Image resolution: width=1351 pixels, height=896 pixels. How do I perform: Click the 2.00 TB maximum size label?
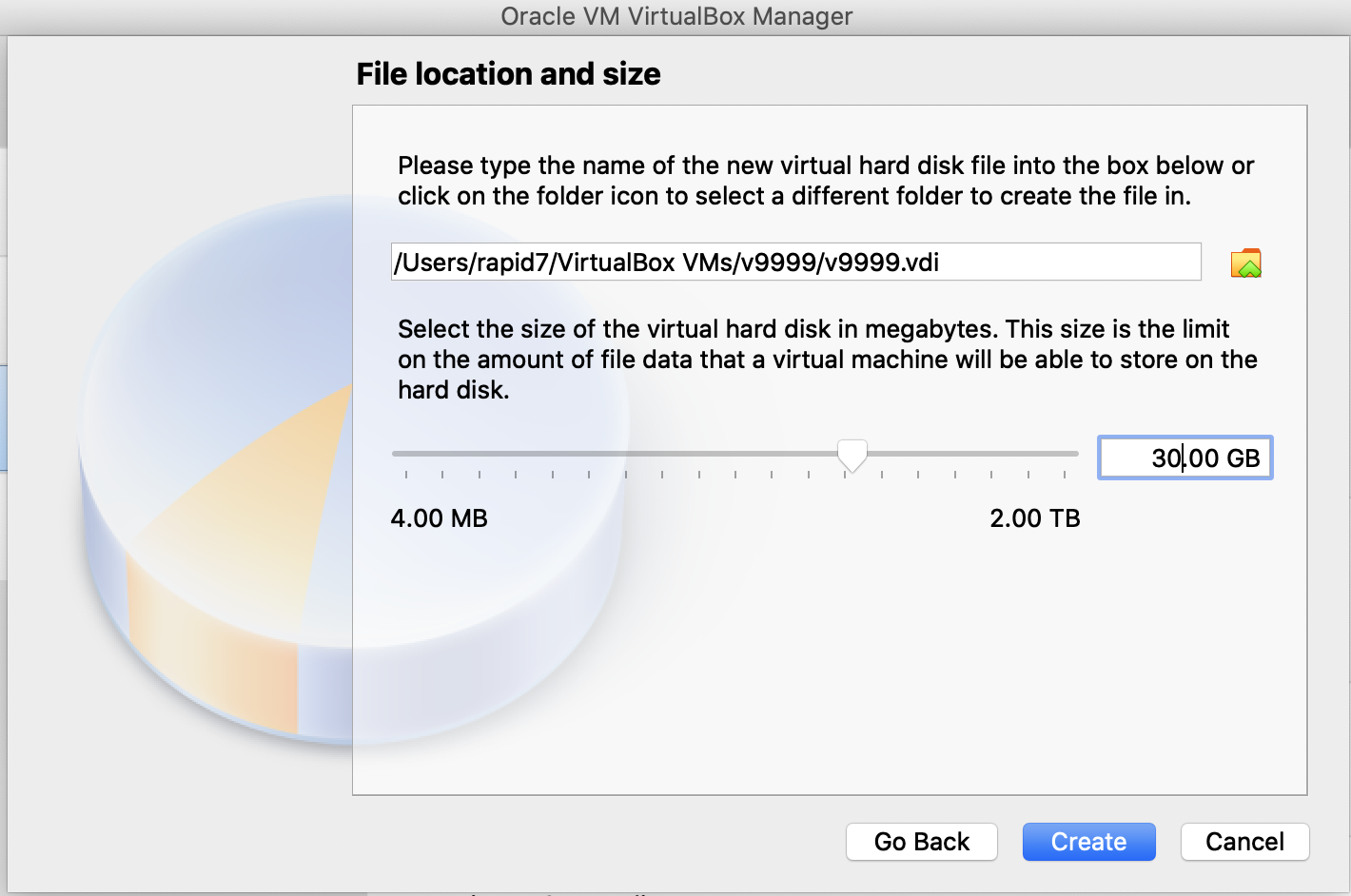pos(1035,518)
